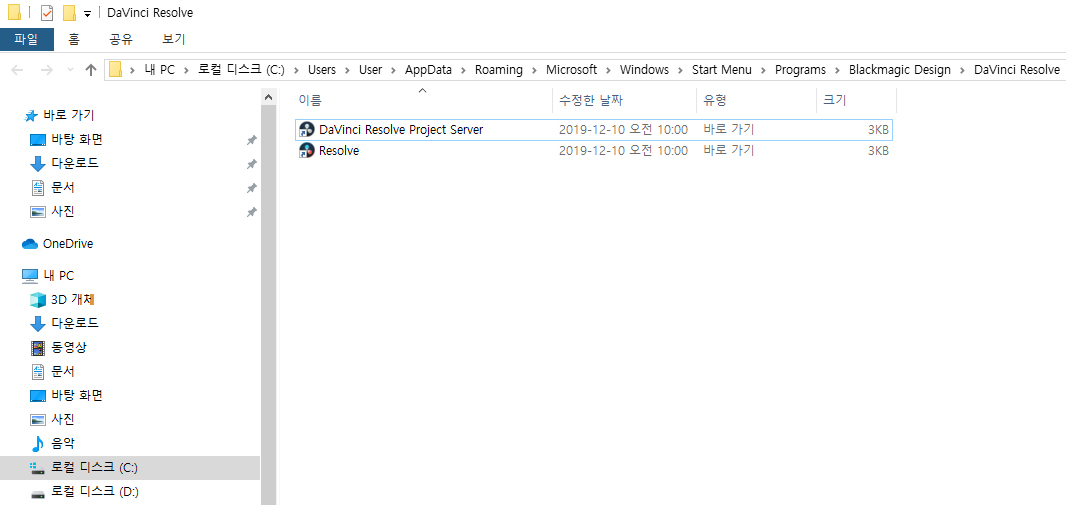
Task: Navigate to Start Menu in the breadcrumb
Action: [722, 69]
